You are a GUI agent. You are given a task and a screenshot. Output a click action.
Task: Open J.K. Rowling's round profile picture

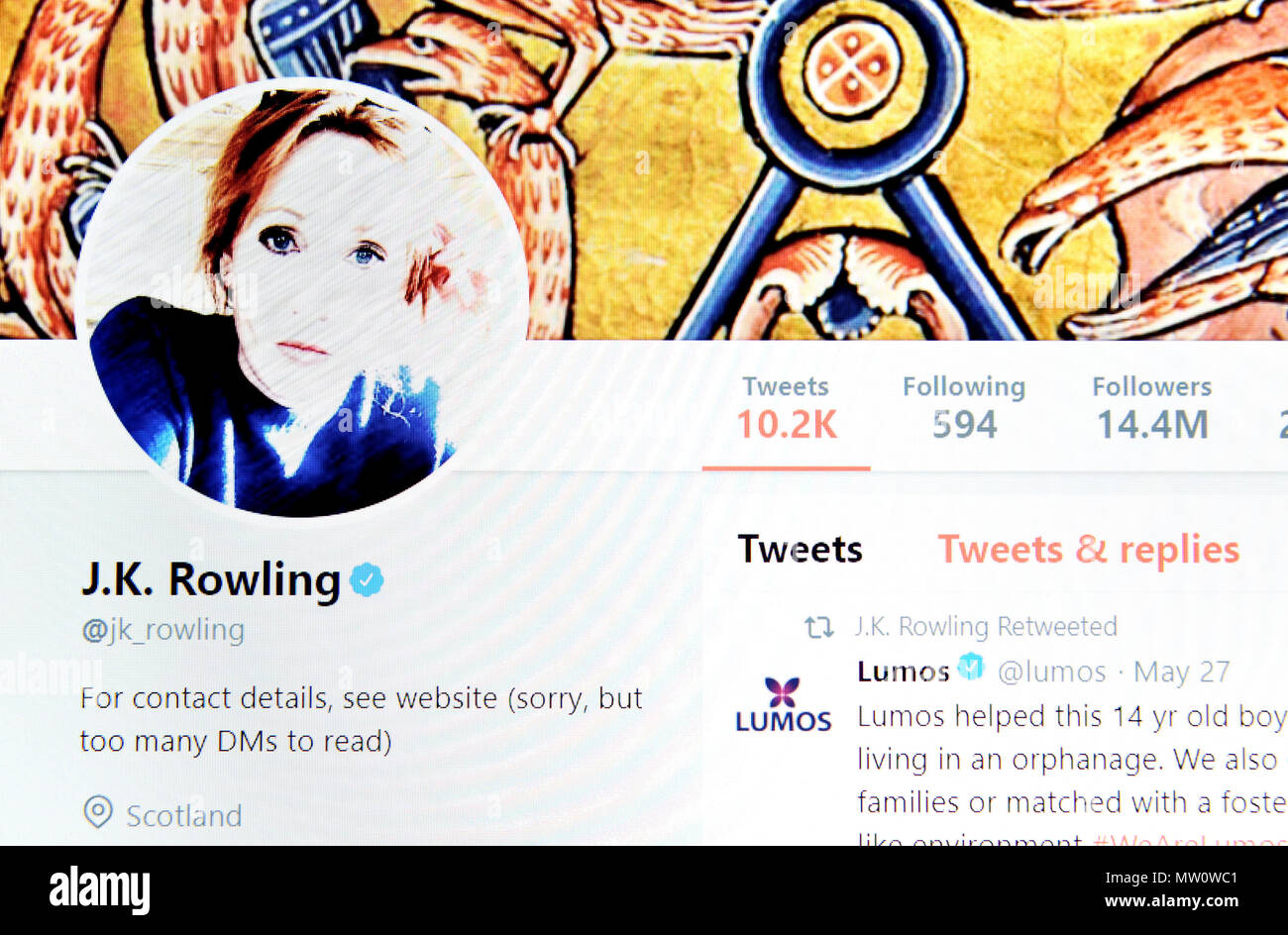click(x=300, y=297)
